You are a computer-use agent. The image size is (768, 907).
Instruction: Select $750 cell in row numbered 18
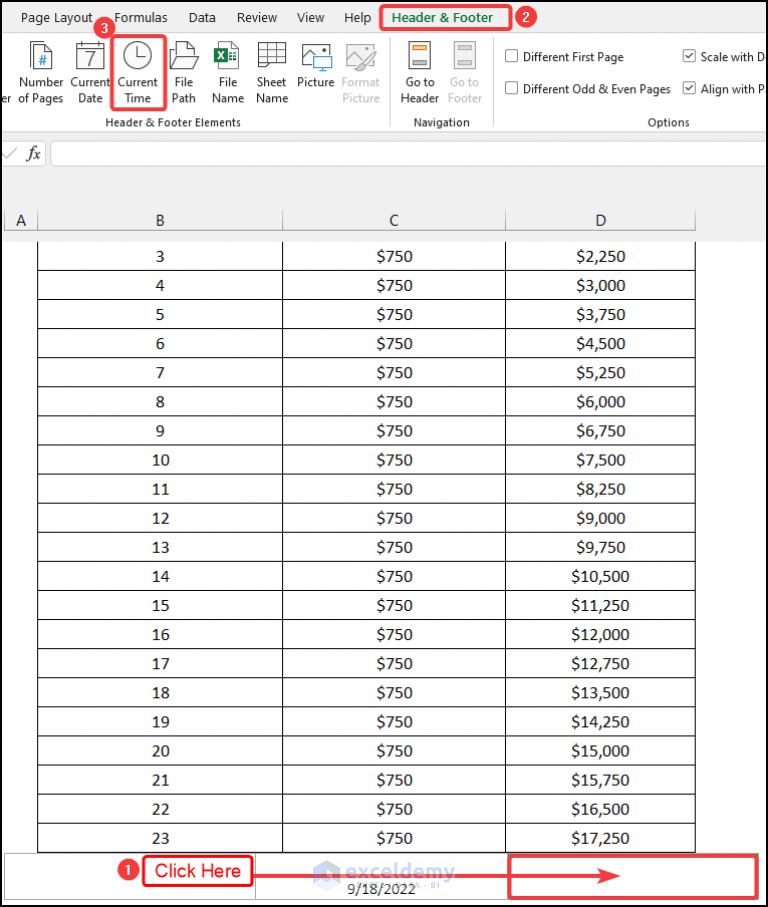[394, 692]
